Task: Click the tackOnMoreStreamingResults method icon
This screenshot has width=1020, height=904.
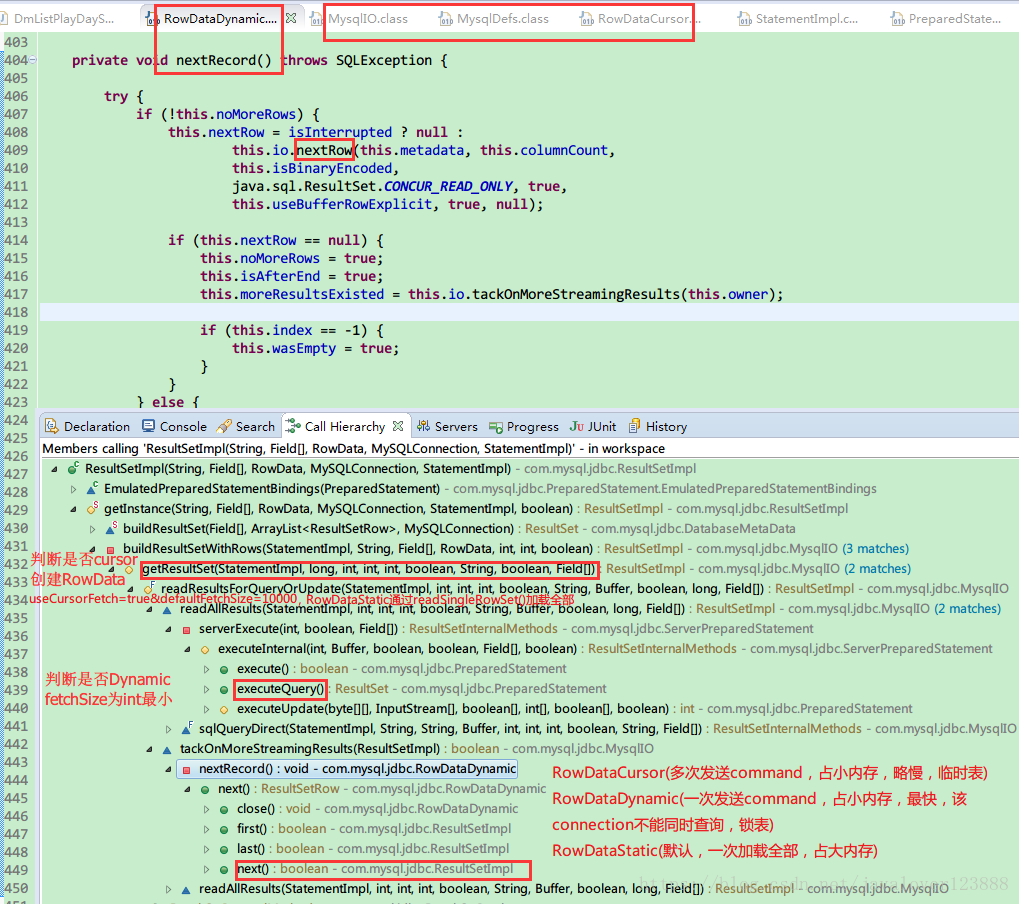Action: point(167,750)
